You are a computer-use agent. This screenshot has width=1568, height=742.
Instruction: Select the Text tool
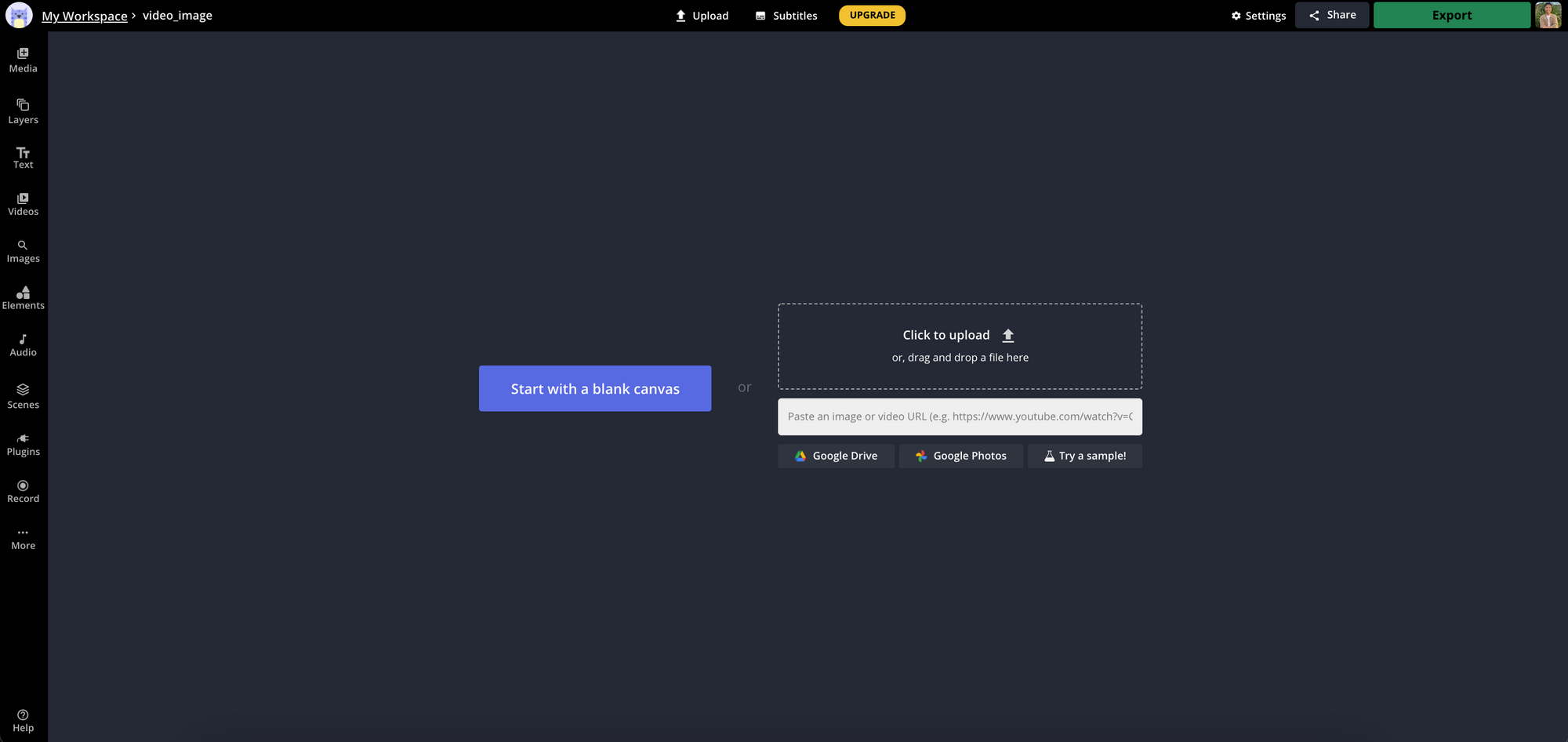click(x=23, y=158)
